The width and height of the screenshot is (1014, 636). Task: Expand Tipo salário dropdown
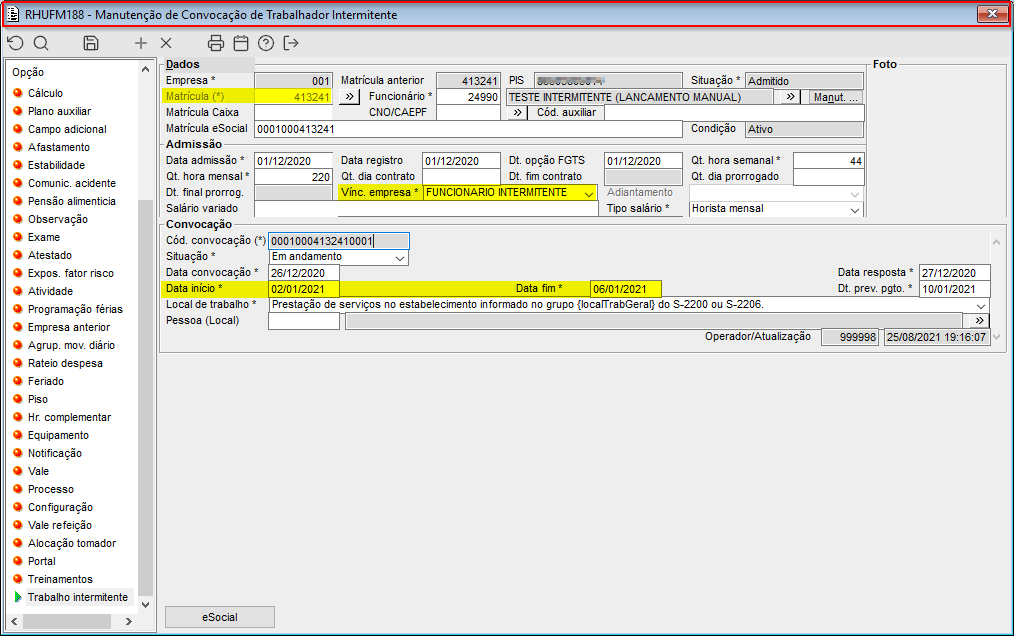(x=855, y=210)
